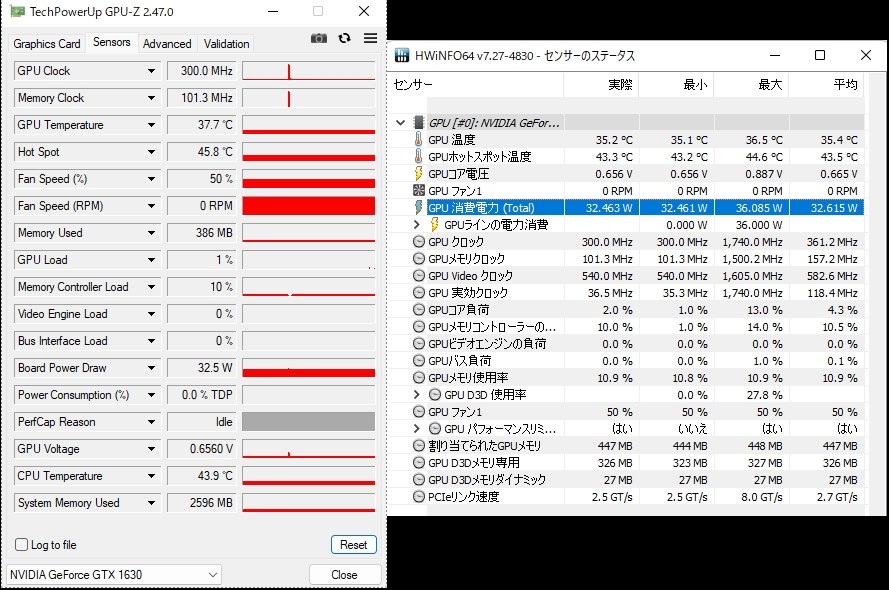Screen dimensions: 889x590
Task: Click the circle icon beside GPUコア負荷
Action: coord(419,309)
